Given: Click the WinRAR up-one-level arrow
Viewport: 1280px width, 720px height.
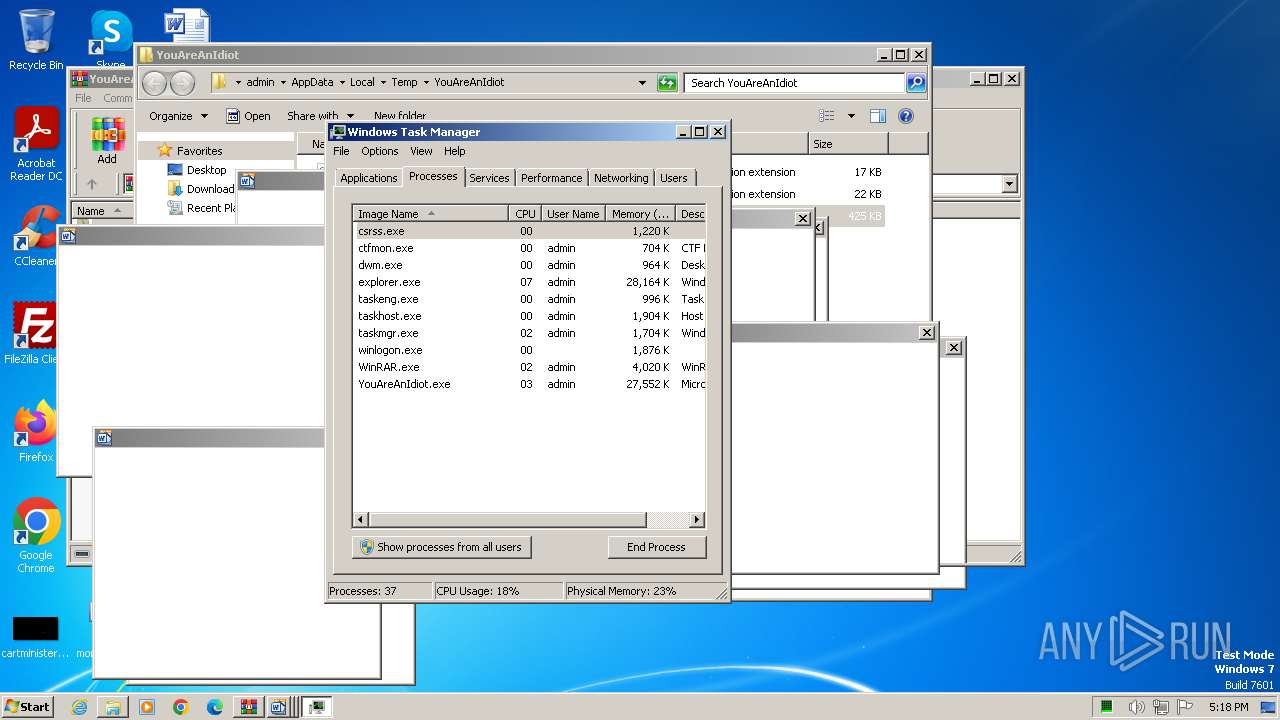Looking at the screenshot, I should [x=92, y=184].
